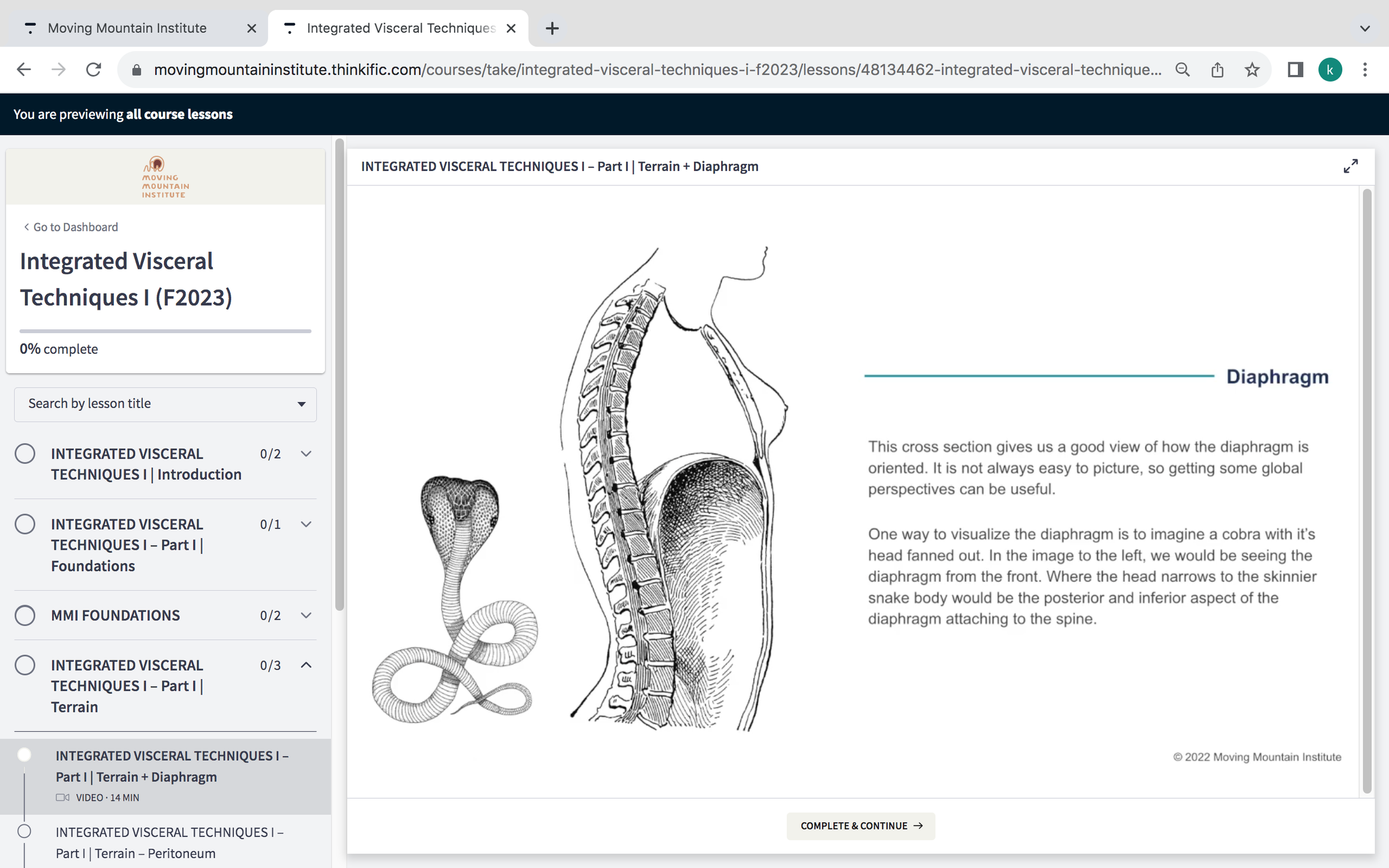
Task: Click the share page icon in the address bar
Action: (1217, 69)
